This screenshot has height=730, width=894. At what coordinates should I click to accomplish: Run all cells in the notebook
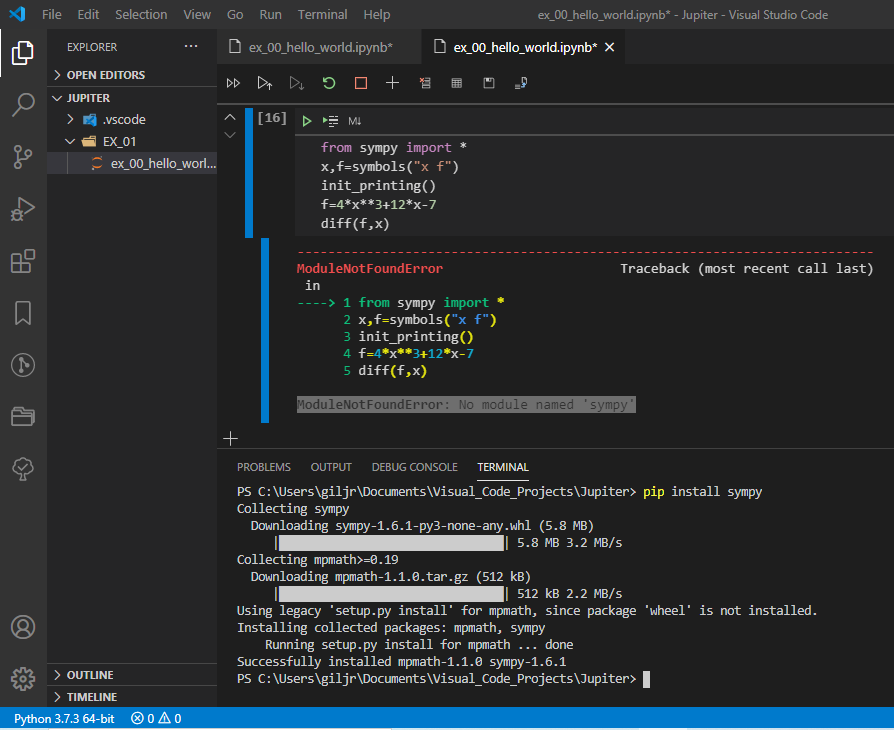coord(233,83)
